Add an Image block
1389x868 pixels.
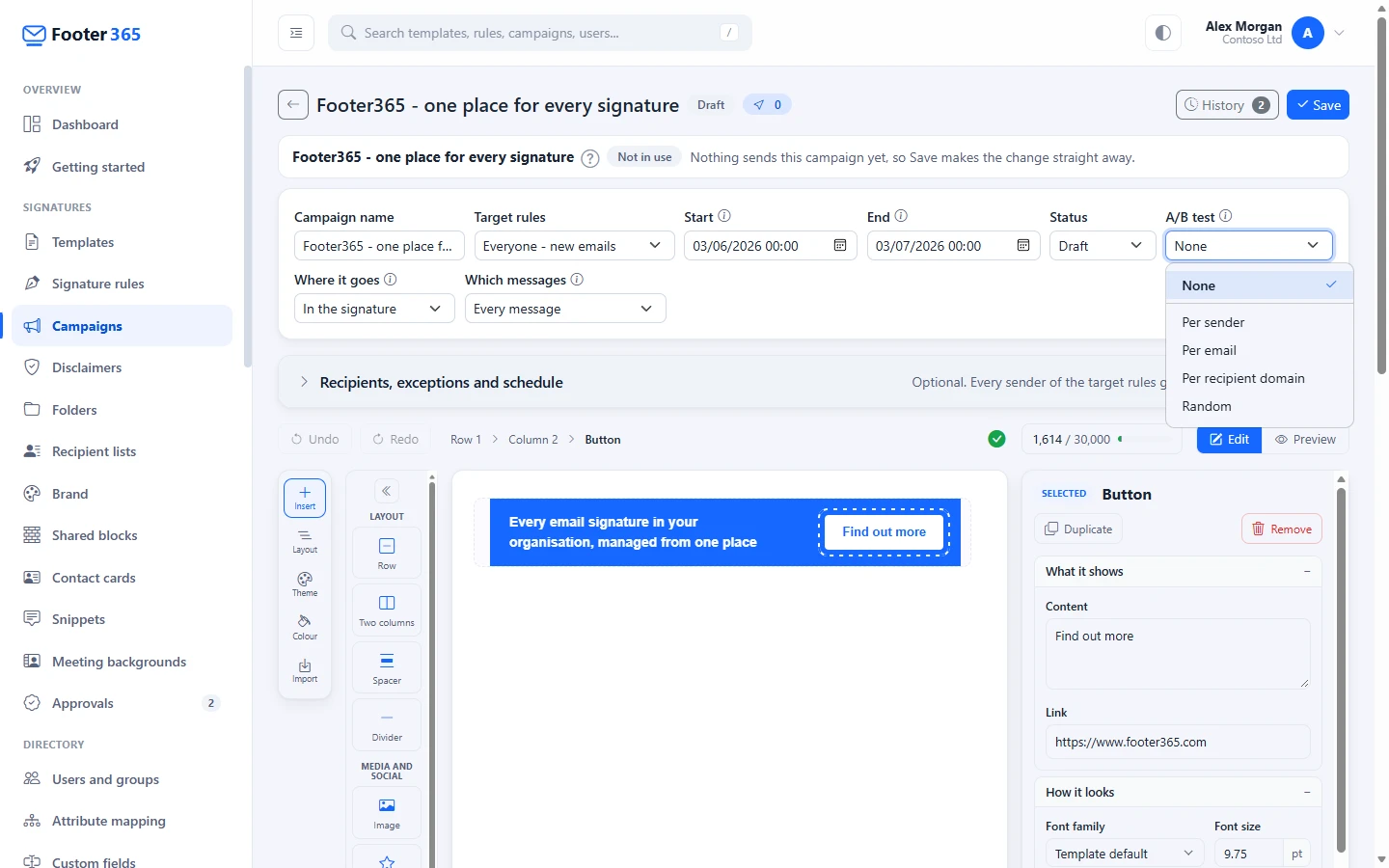pyautogui.click(x=387, y=813)
